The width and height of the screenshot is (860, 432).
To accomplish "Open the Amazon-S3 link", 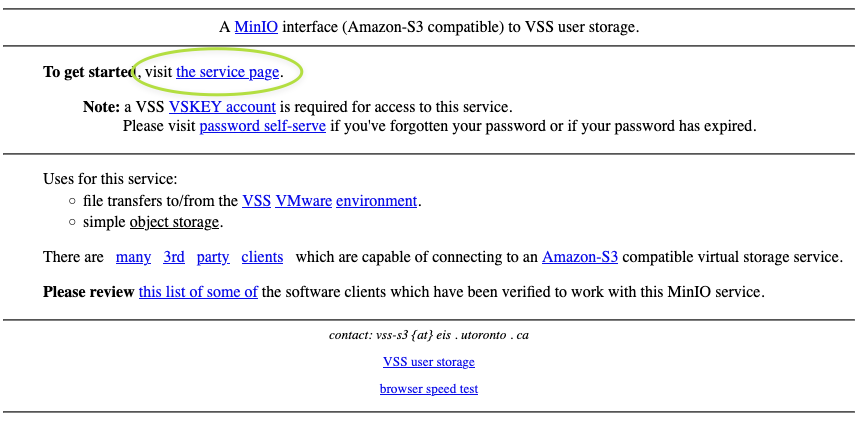I will [580, 257].
